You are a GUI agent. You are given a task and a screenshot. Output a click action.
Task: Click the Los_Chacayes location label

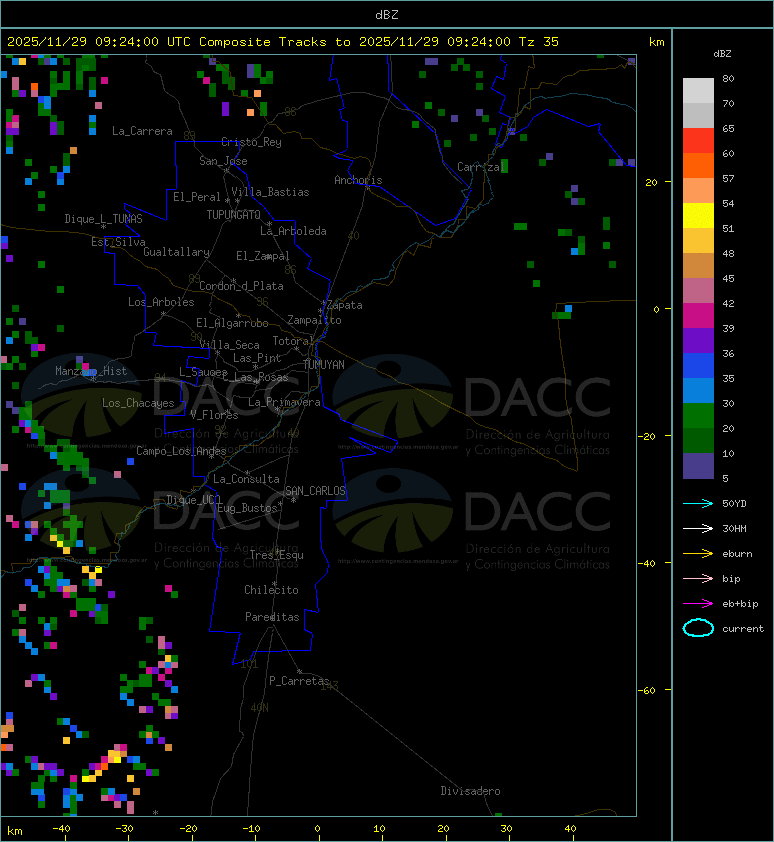click(139, 403)
